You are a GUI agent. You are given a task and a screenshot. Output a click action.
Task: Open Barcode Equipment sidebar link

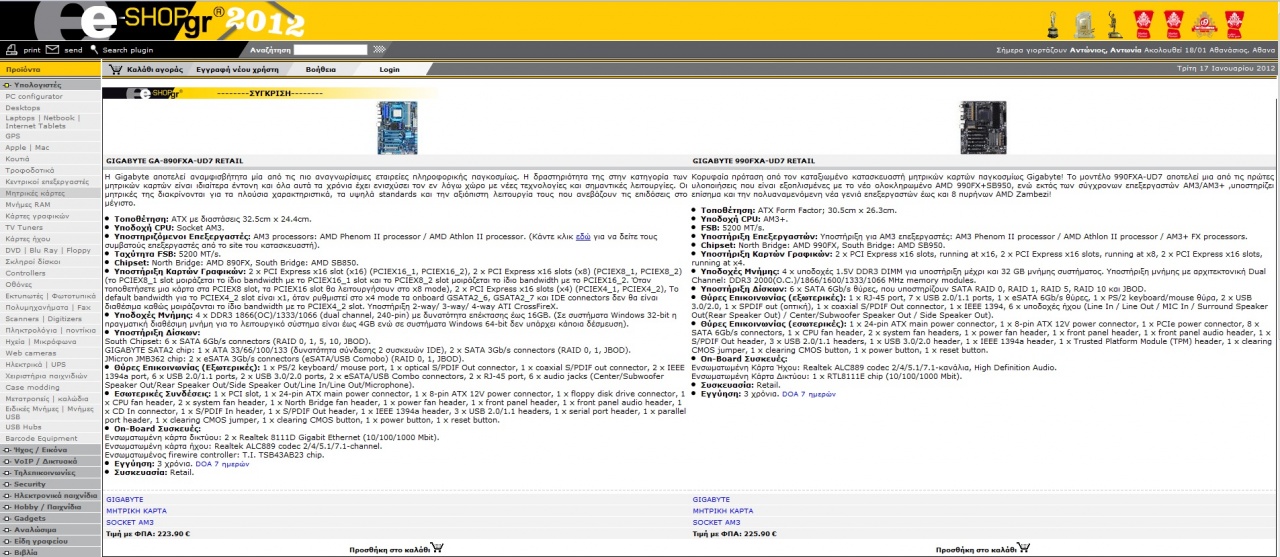click(x=41, y=438)
